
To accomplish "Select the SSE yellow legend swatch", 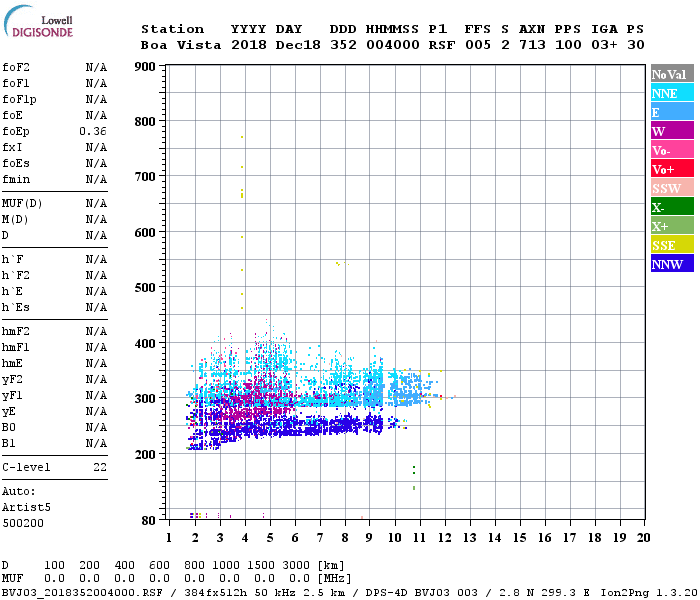I will [x=672, y=245].
